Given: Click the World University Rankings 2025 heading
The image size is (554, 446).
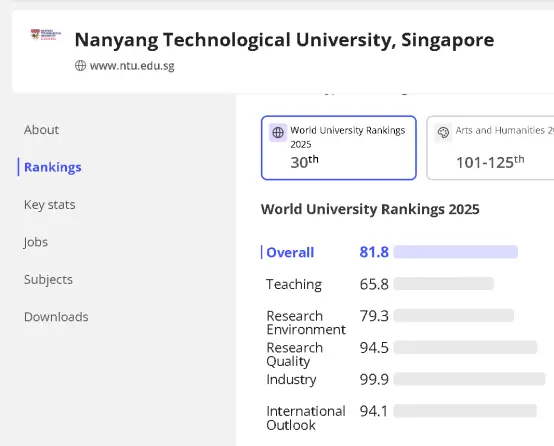Looking at the screenshot, I should 370,209.
